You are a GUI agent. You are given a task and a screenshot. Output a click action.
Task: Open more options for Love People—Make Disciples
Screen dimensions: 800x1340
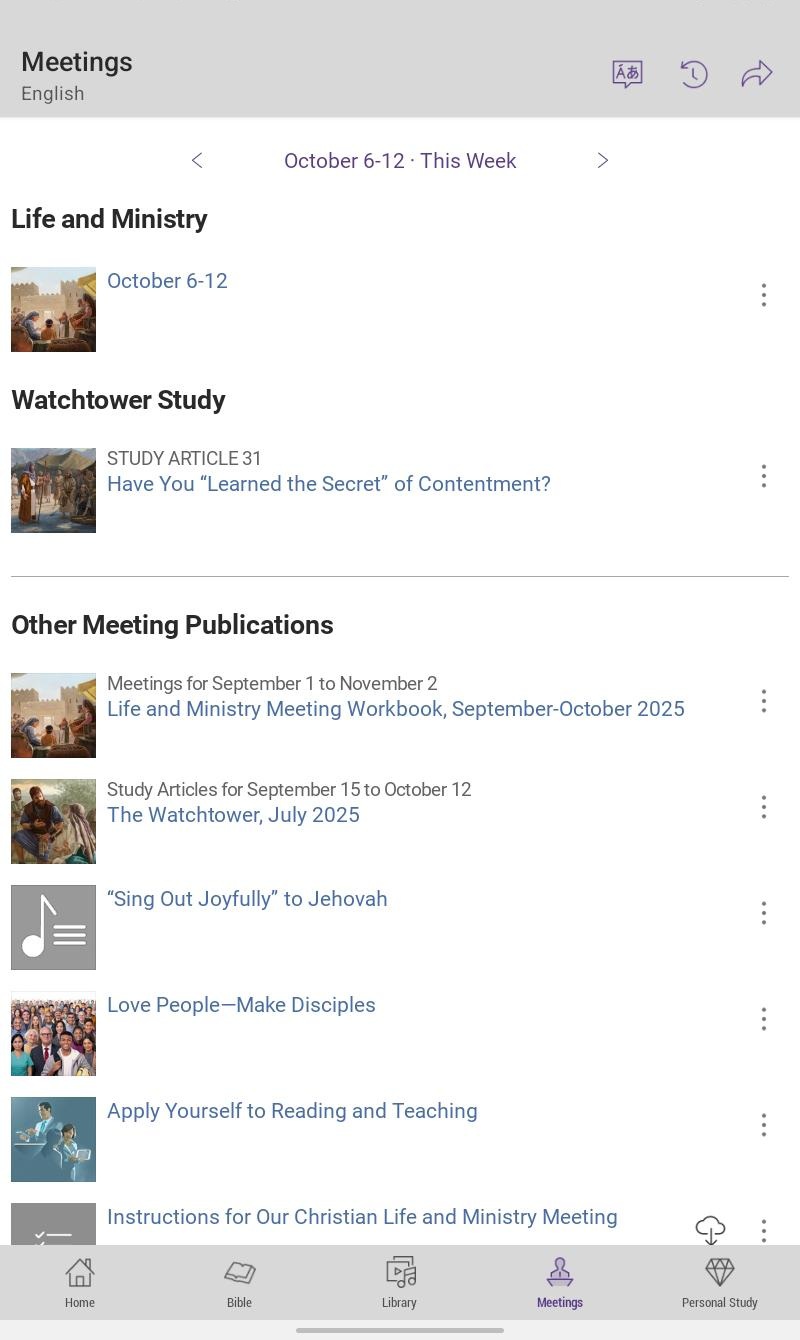(764, 1019)
